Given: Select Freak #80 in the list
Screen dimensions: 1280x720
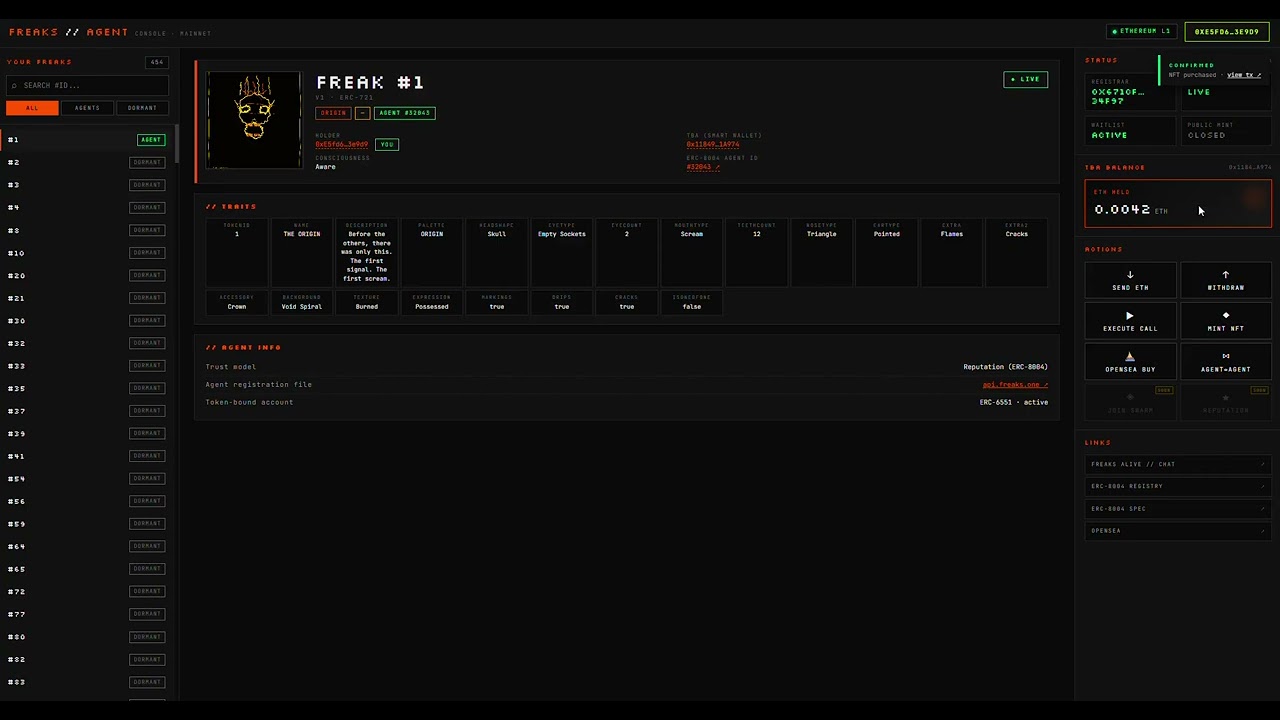Looking at the screenshot, I should (87, 637).
